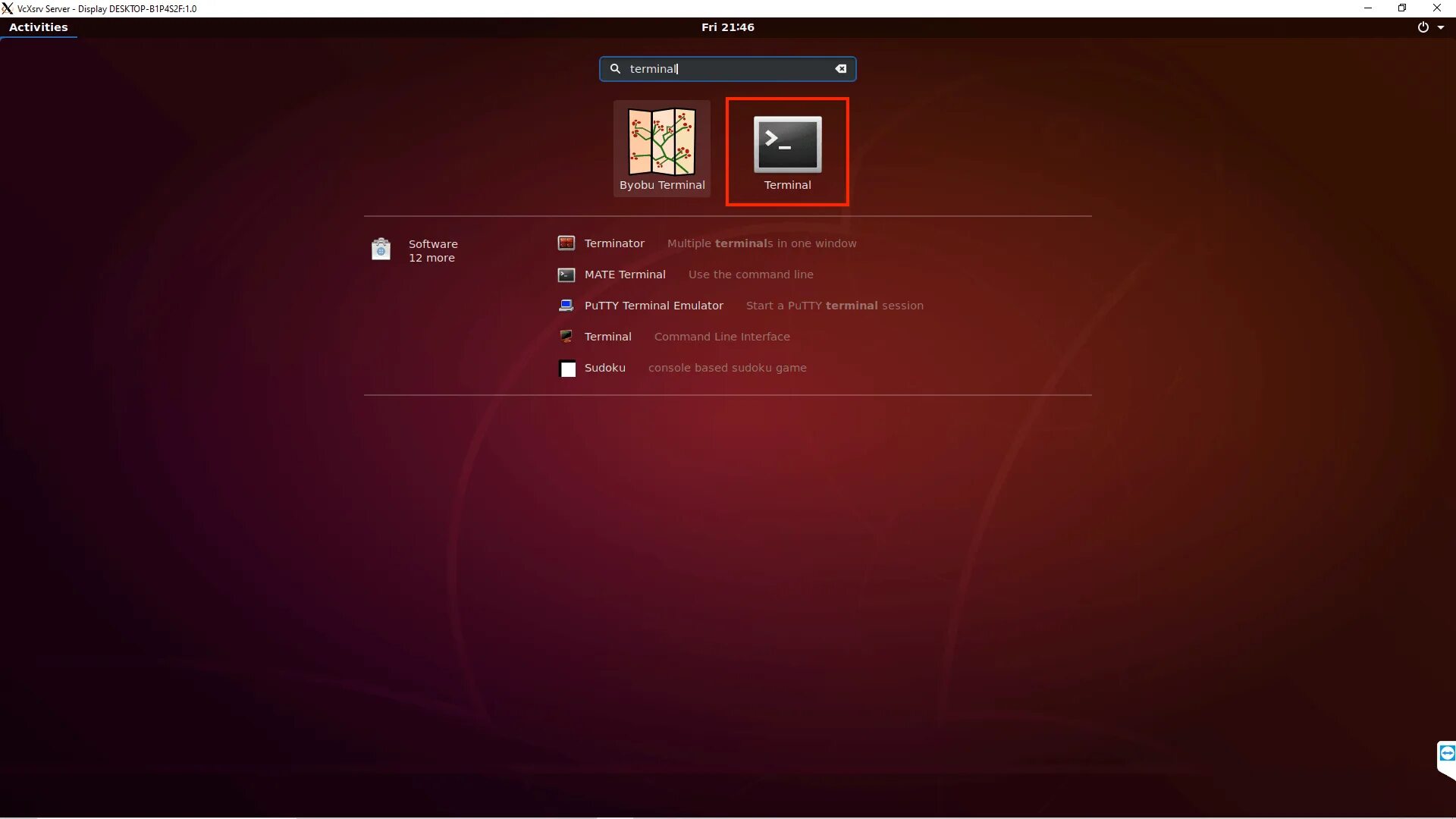The width and height of the screenshot is (1456, 819).
Task: Launch the Terminal app icon
Action: click(787, 144)
